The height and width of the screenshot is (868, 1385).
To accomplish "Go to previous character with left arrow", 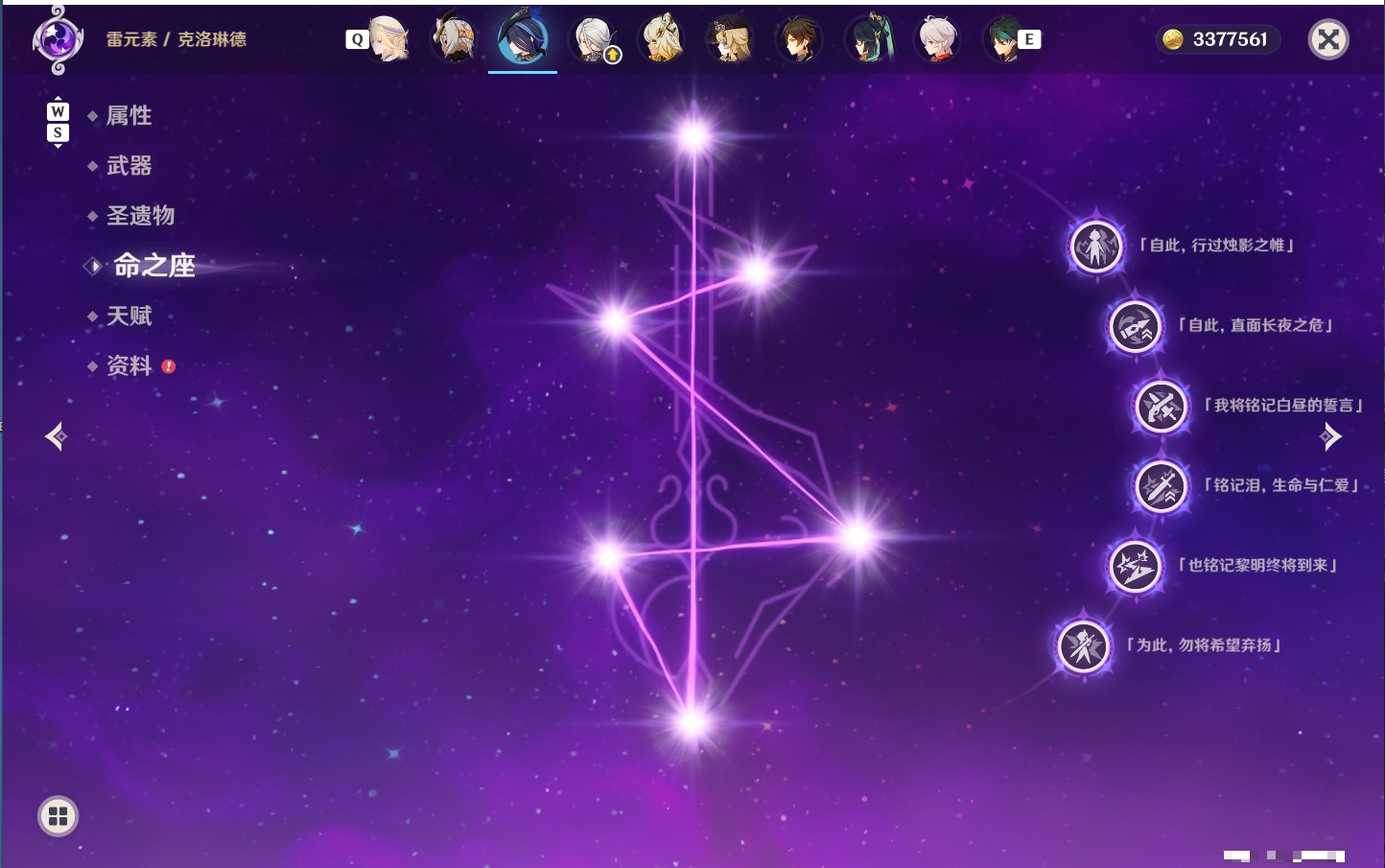I will pyautogui.click(x=56, y=436).
